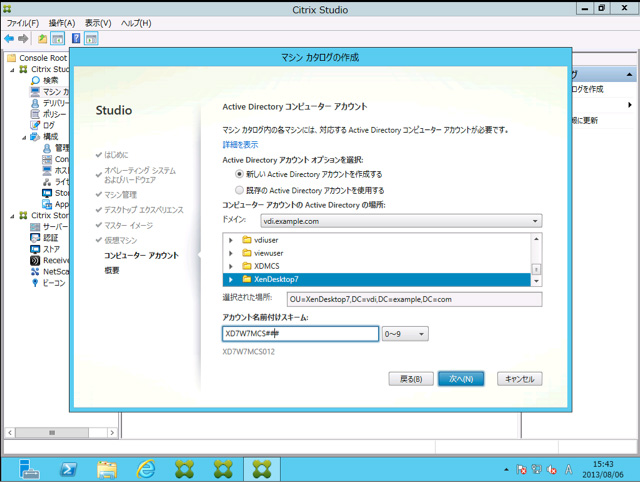Select the XDMCS folder row
The height and width of the screenshot is (482, 640).
[376, 266]
